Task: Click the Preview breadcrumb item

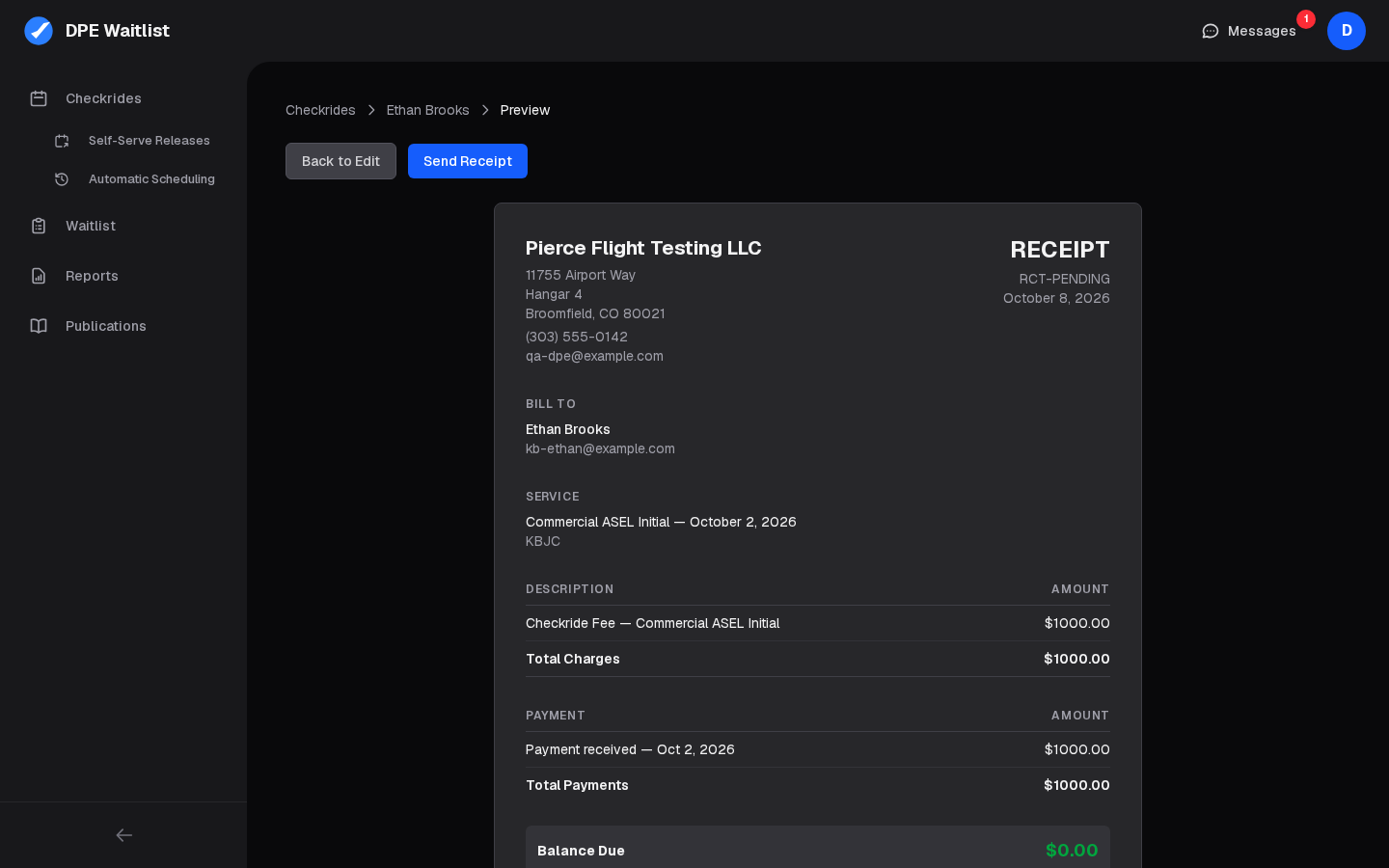Action: pyautogui.click(x=525, y=110)
